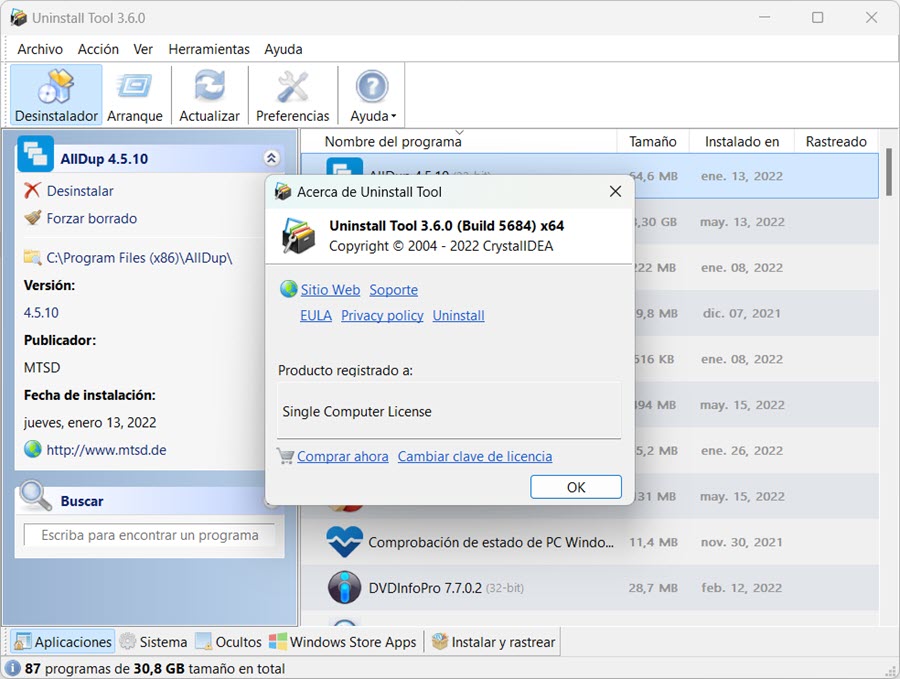Click the 'nov. 30, 2021' date cell

coord(742,542)
